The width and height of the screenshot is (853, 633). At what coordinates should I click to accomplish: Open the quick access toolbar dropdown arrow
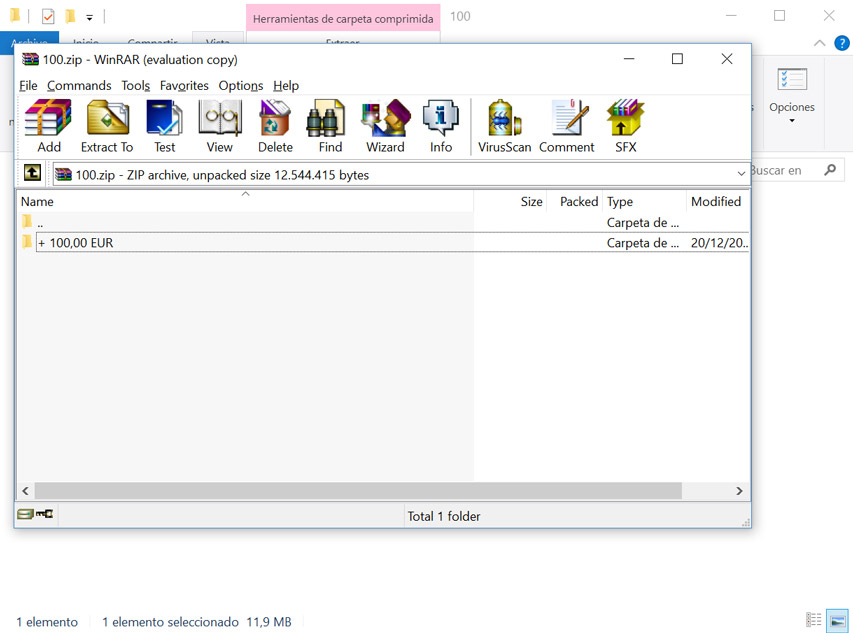tap(90, 17)
